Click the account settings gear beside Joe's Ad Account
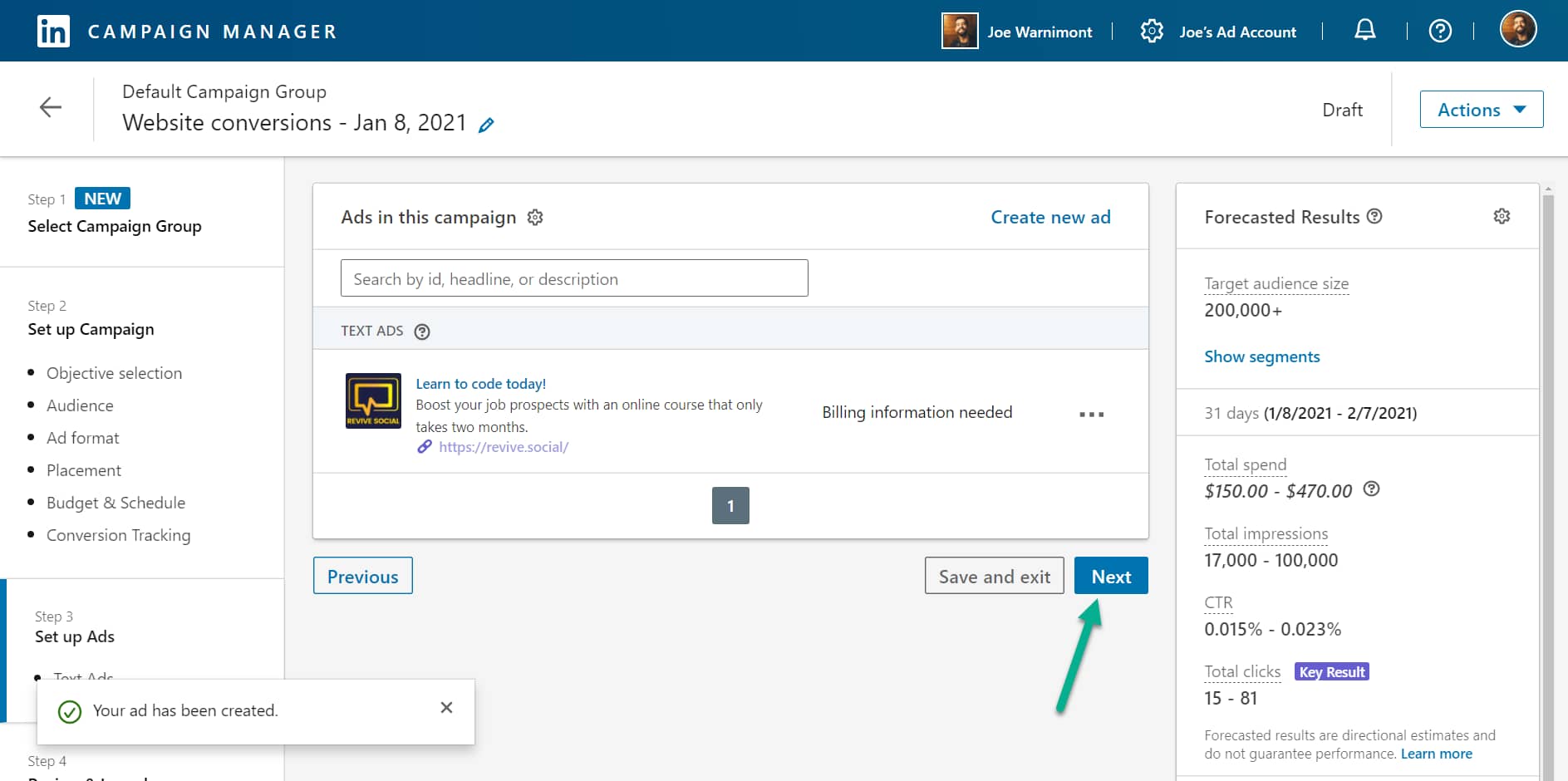The height and width of the screenshot is (781, 1568). 1152,31
